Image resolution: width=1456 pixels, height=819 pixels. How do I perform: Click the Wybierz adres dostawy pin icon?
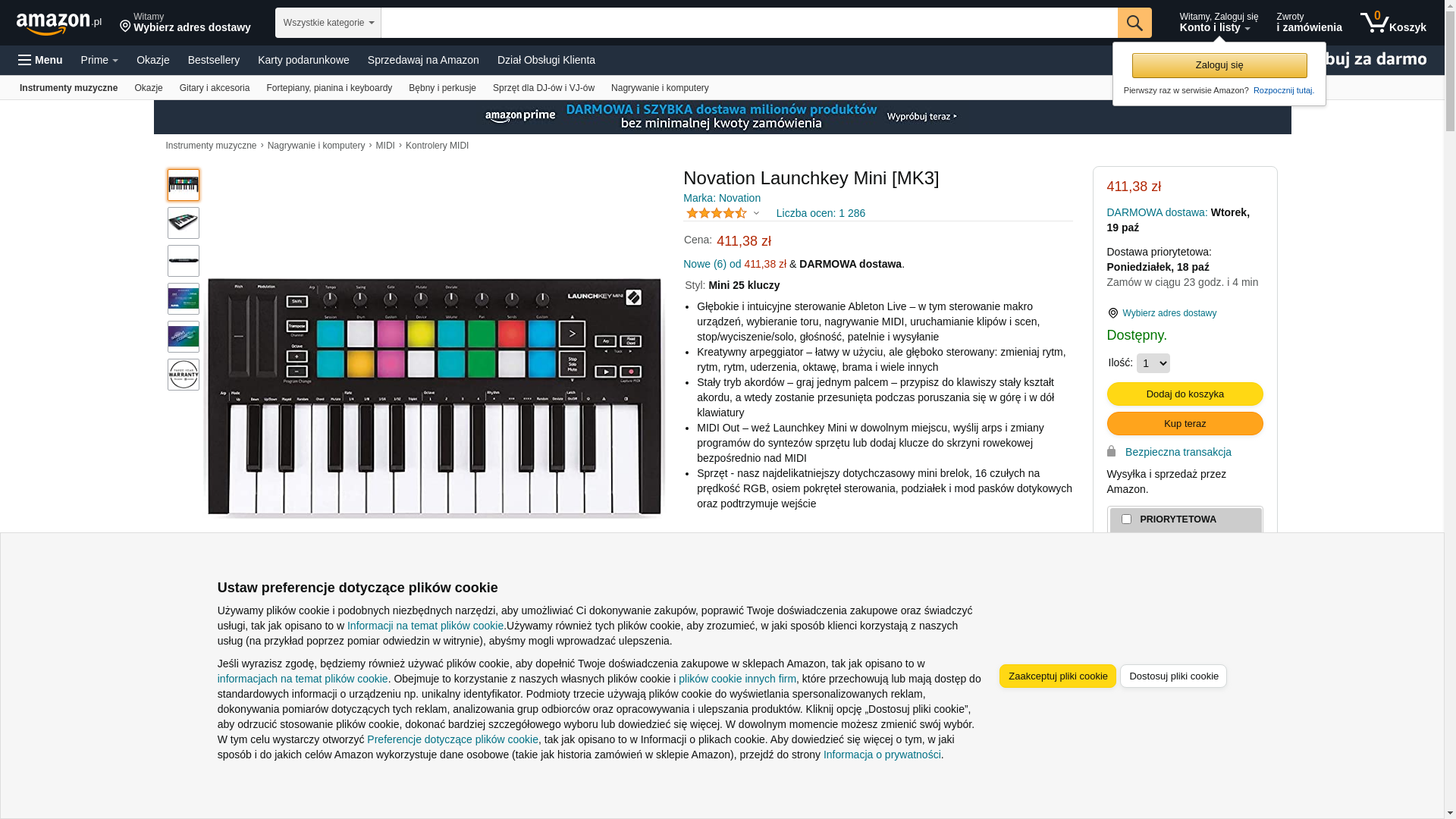[1112, 313]
